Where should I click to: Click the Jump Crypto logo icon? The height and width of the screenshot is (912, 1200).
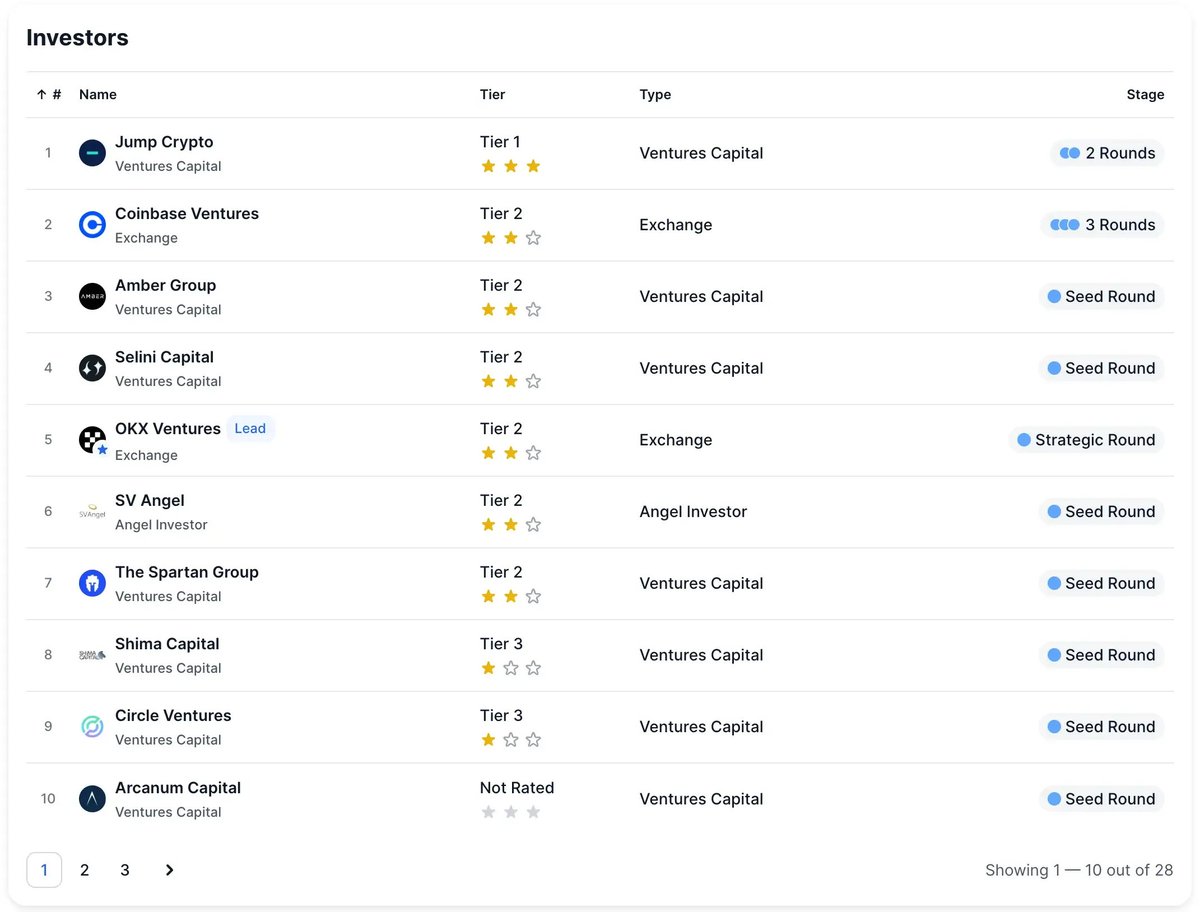tap(92, 153)
